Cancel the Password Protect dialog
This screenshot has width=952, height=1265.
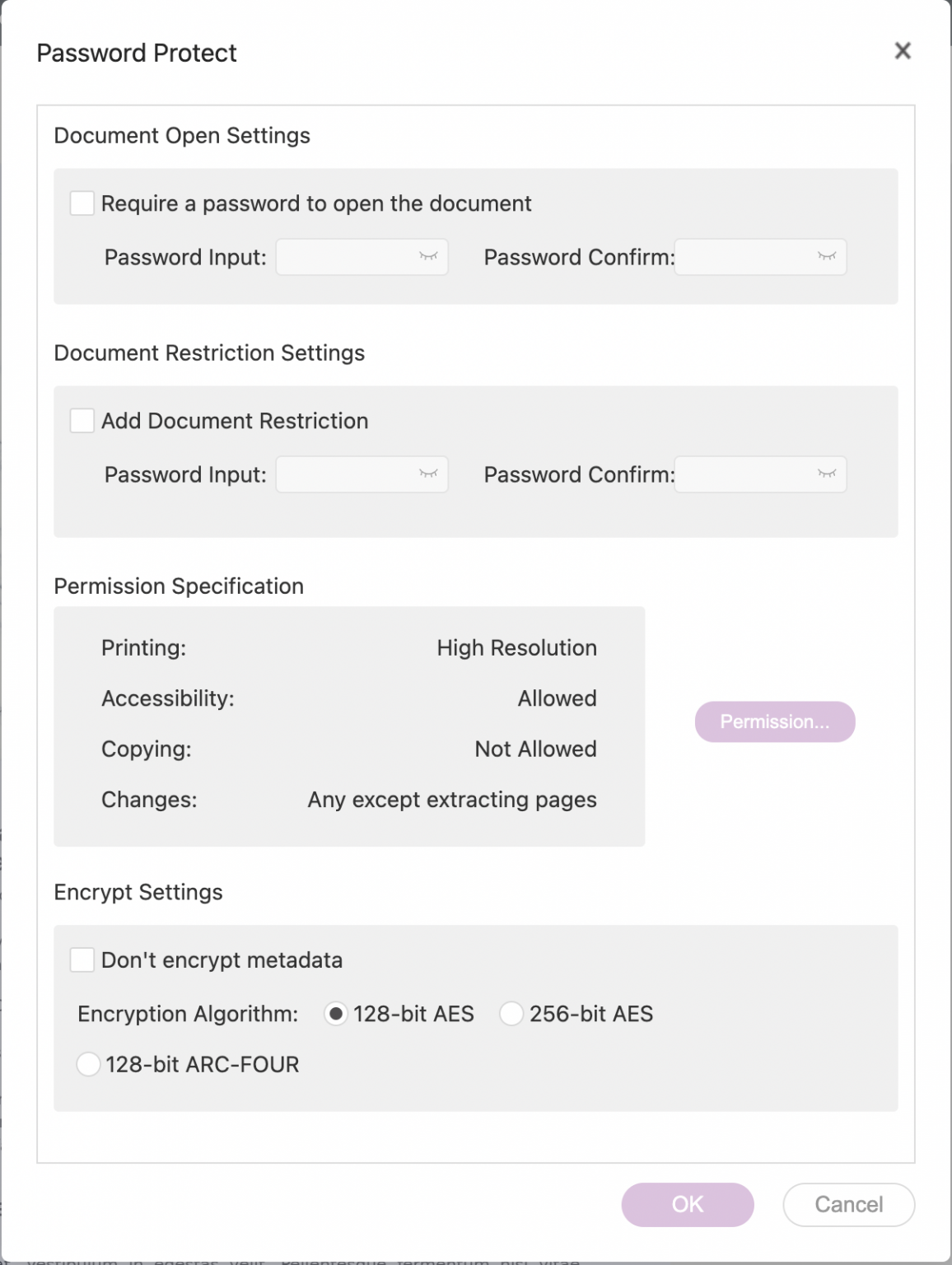pyautogui.click(x=847, y=1204)
